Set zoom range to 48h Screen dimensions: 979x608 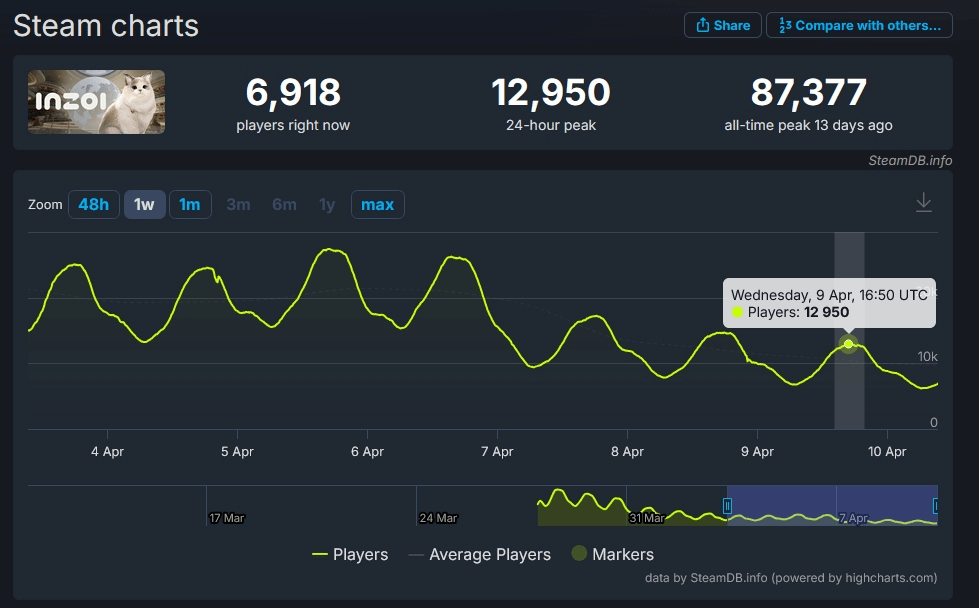coord(93,204)
